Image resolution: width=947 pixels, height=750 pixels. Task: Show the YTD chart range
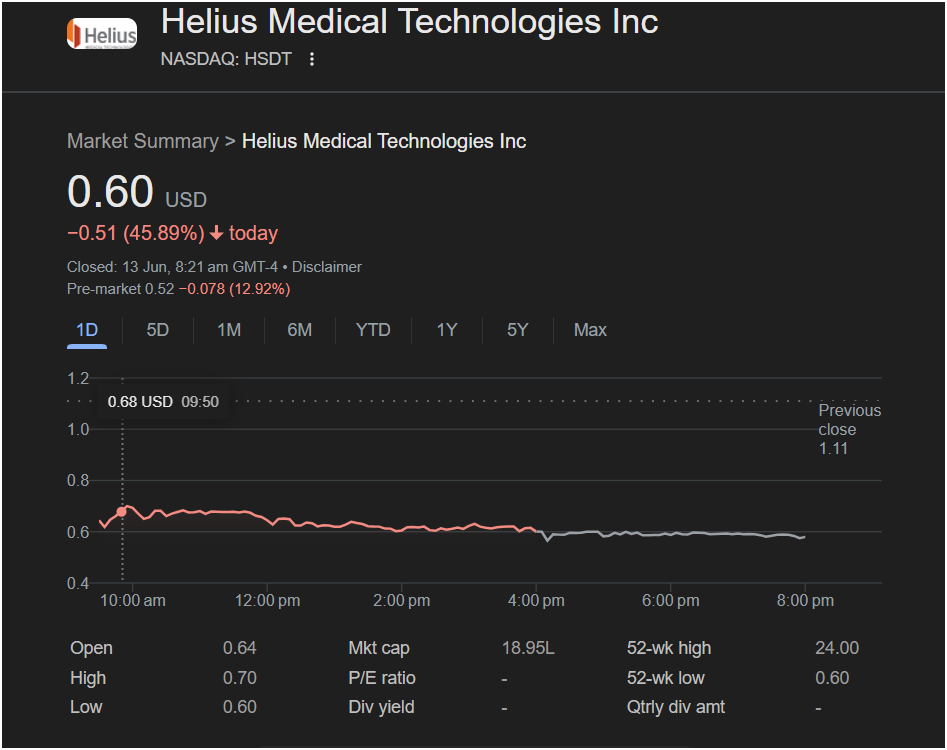point(373,330)
